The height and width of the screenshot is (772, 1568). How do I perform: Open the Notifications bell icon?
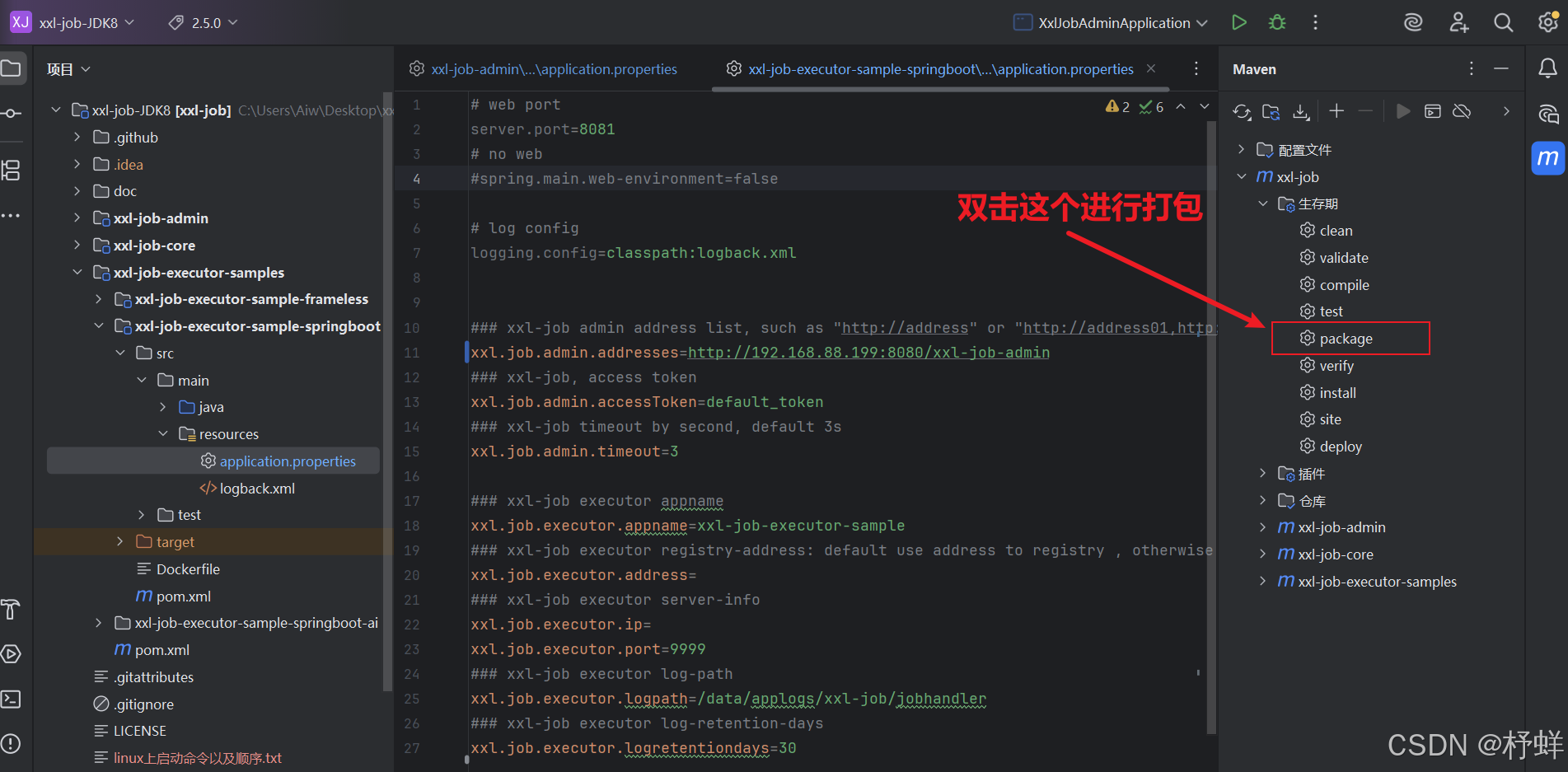coord(1548,68)
